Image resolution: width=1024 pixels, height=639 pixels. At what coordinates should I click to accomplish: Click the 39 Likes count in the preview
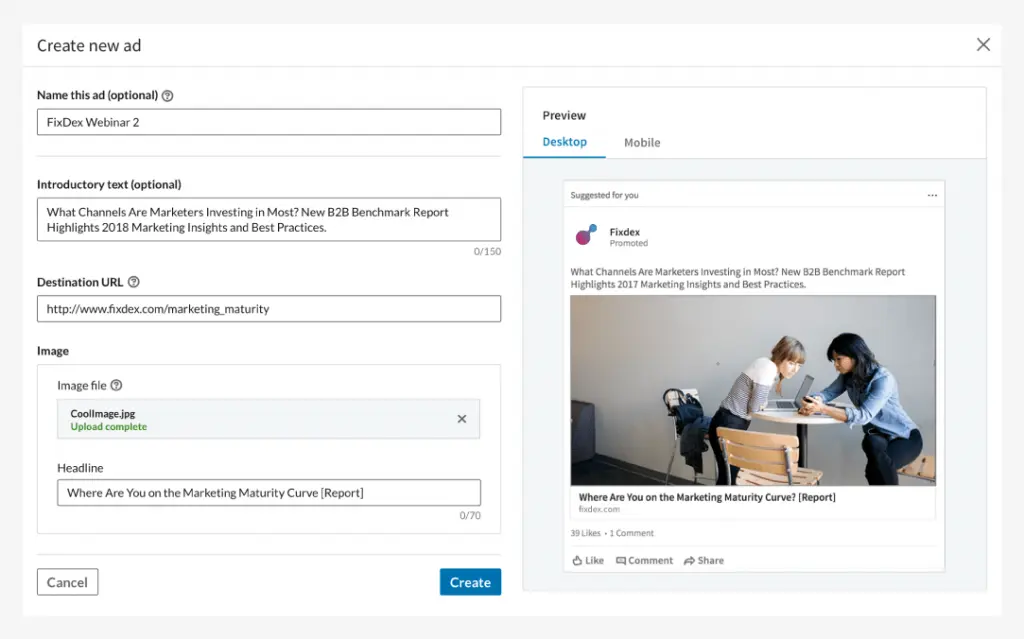[x=585, y=532]
